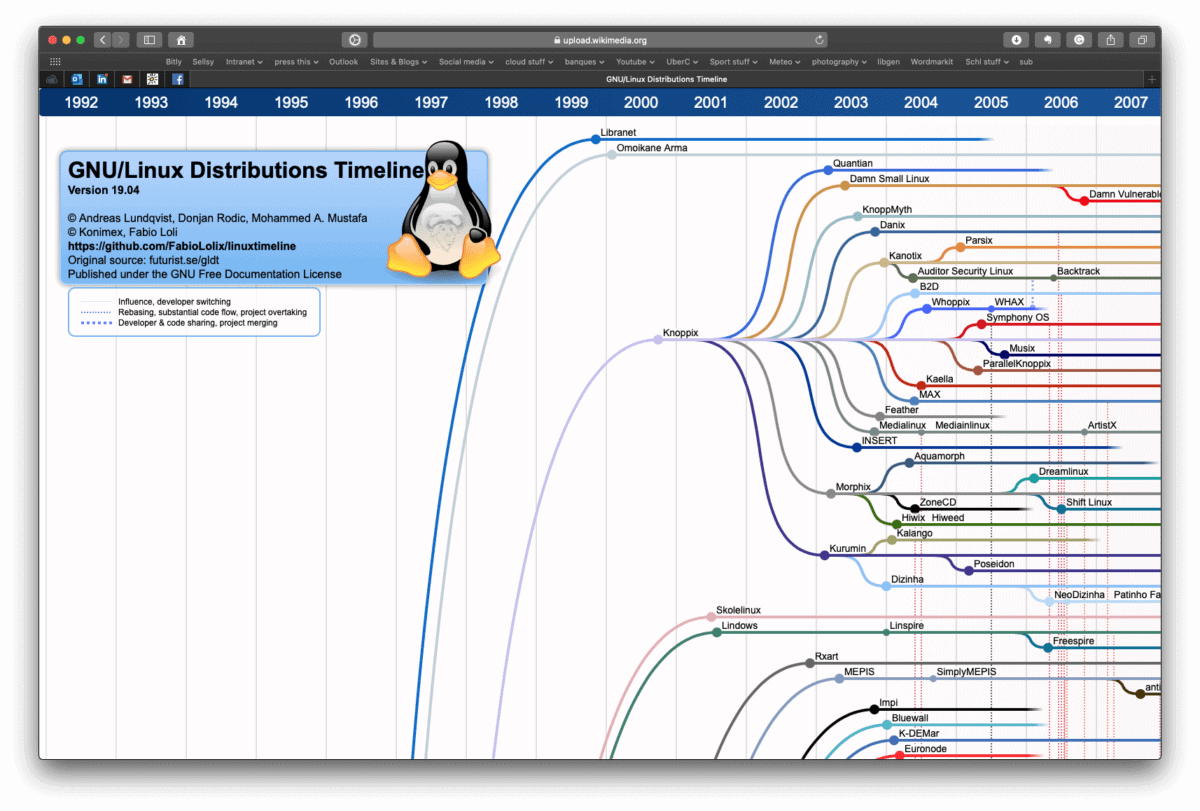Switch to the Gmail pinned tab
Image resolution: width=1200 pixels, height=811 pixels.
click(127, 79)
